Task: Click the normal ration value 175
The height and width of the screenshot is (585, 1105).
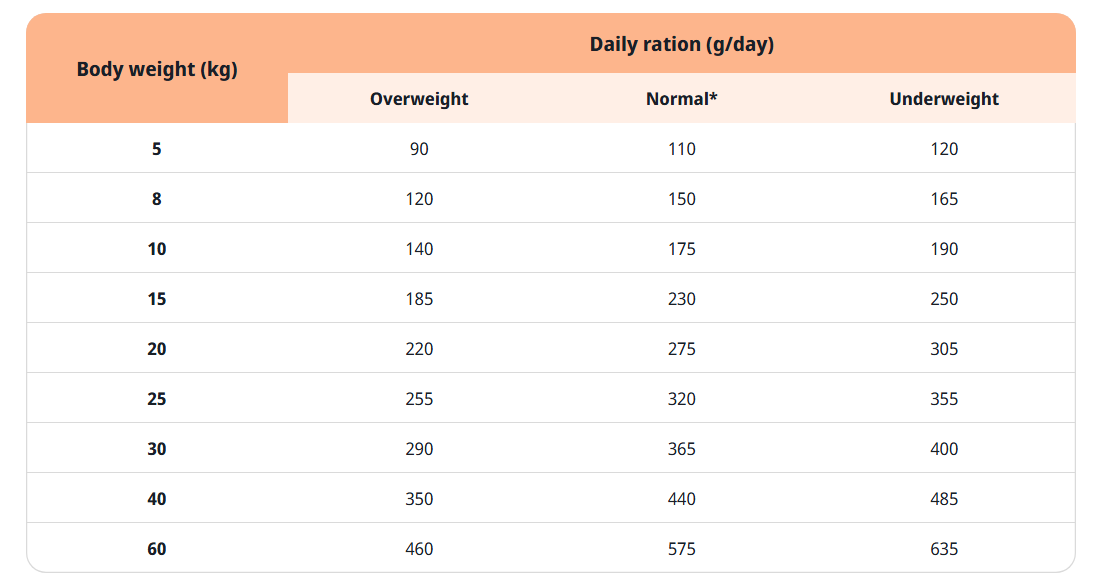Action: coord(681,249)
